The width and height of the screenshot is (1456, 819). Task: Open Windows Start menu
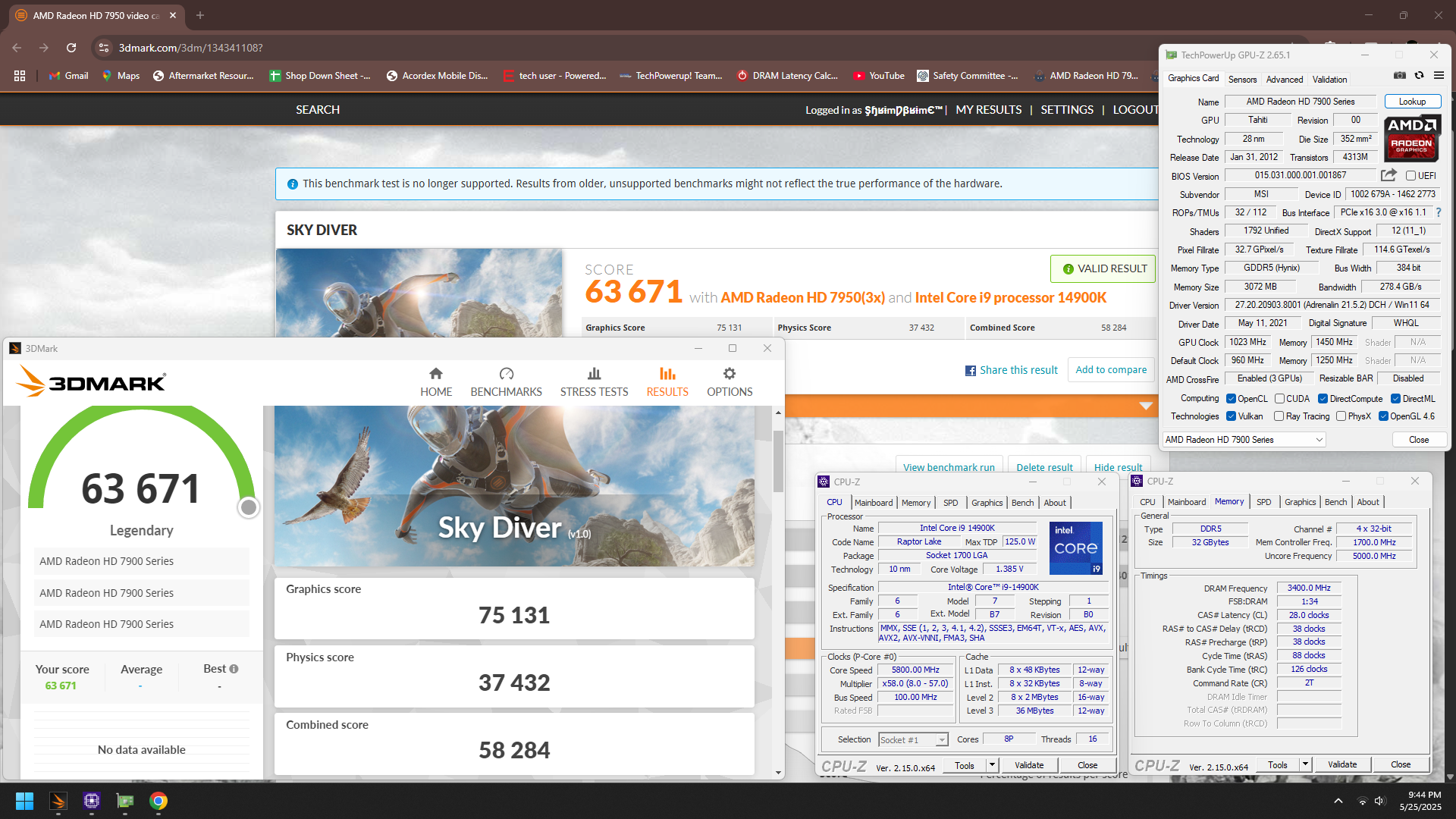coord(24,801)
